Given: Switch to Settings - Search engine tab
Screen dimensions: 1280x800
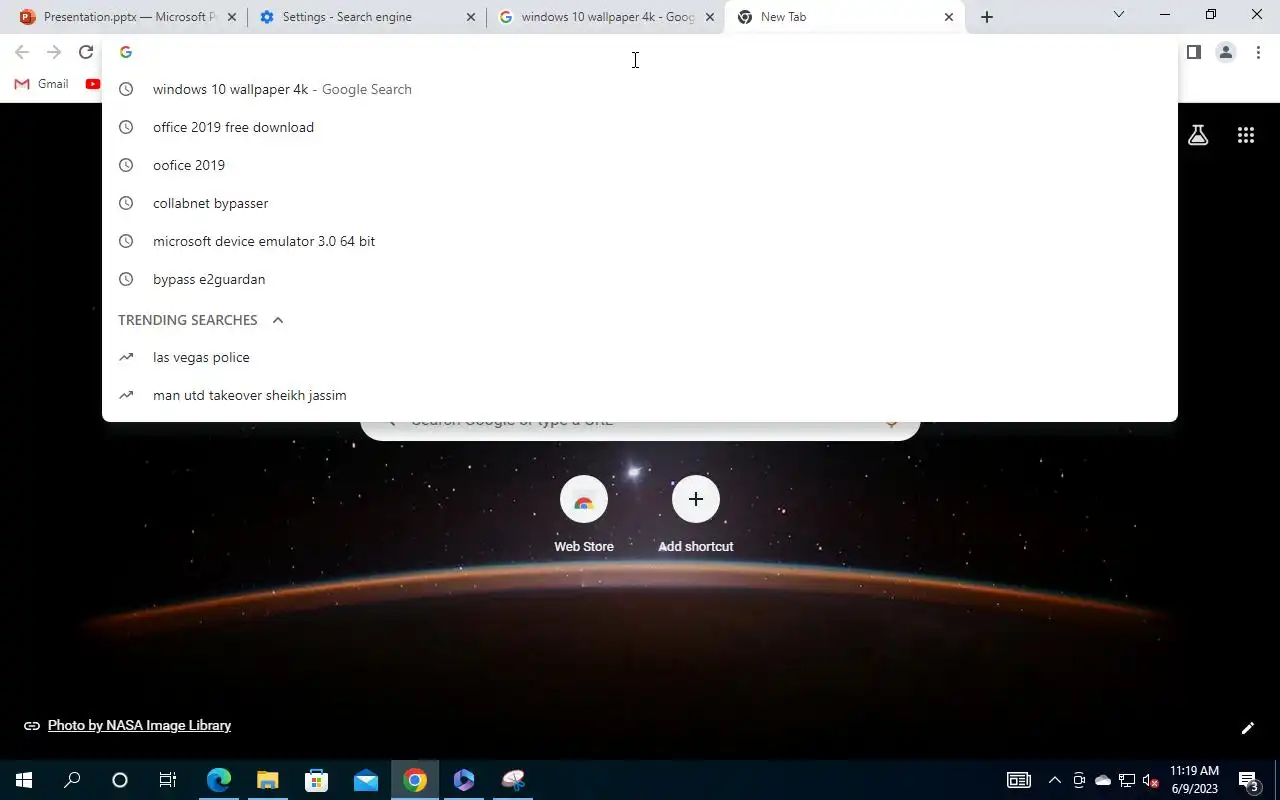Looking at the screenshot, I should [365, 17].
